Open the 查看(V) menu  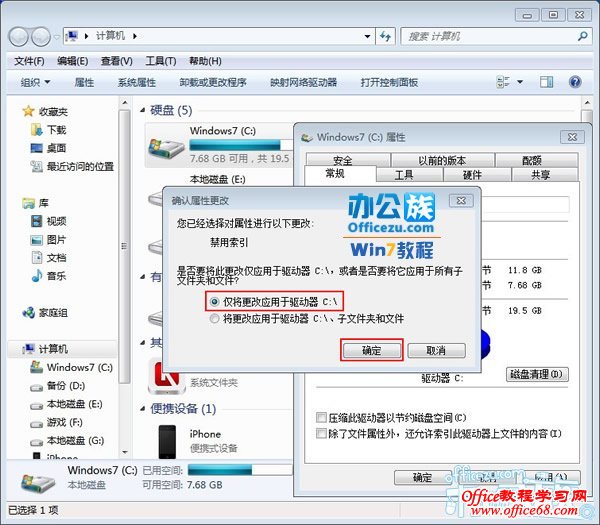[116, 61]
